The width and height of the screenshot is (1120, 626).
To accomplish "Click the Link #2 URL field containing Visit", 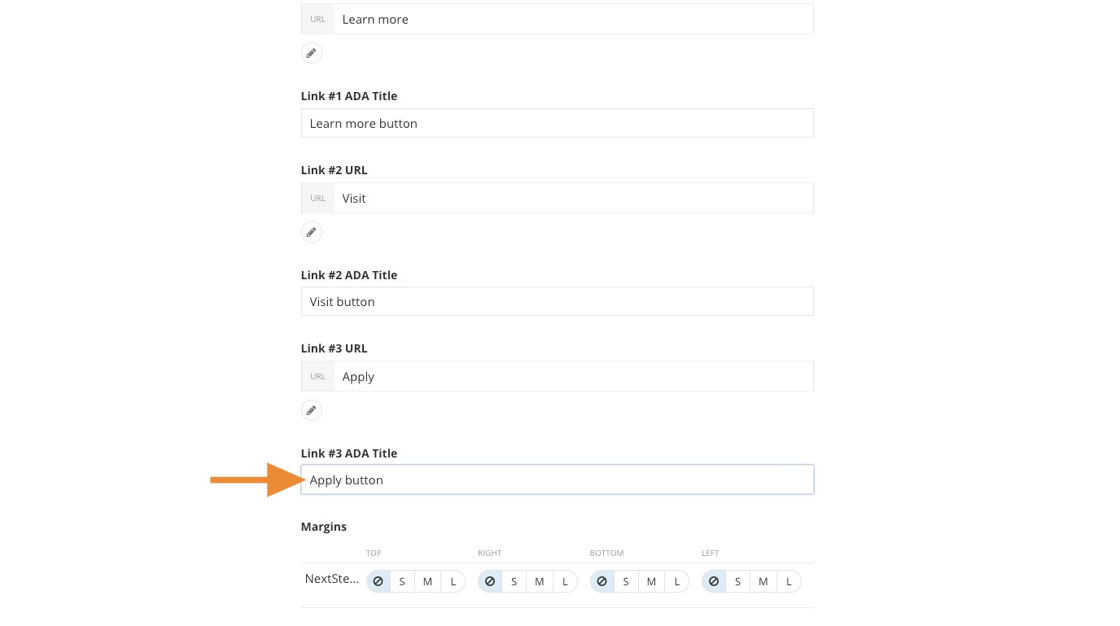I will (573, 198).
